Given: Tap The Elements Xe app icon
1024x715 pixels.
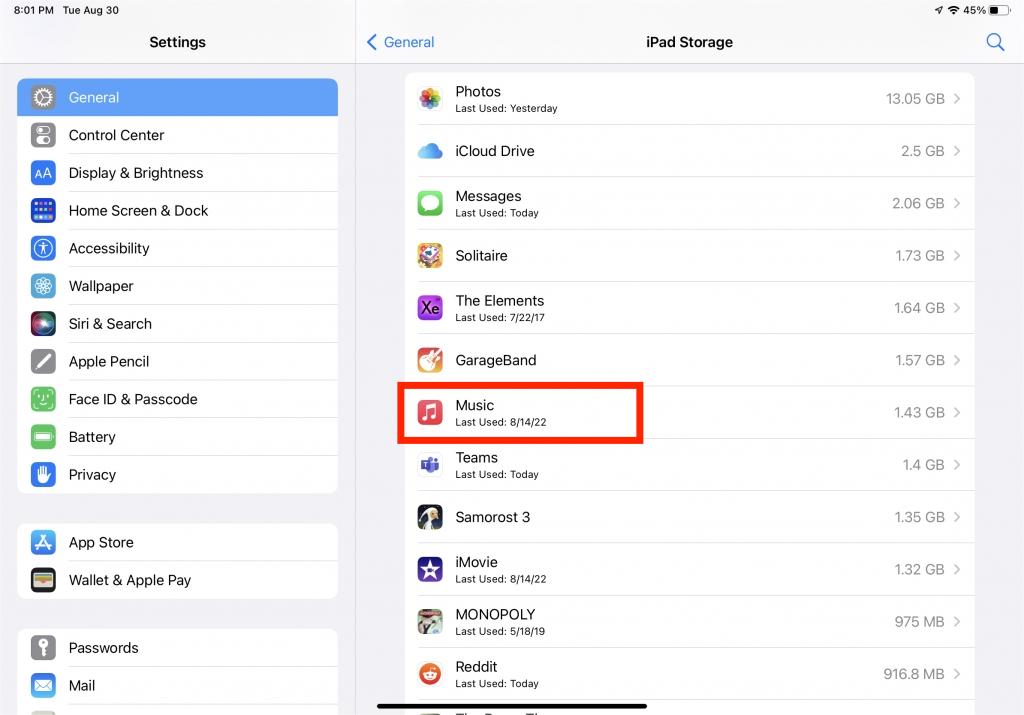Looking at the screenshot, I should (x=430, y=308).
